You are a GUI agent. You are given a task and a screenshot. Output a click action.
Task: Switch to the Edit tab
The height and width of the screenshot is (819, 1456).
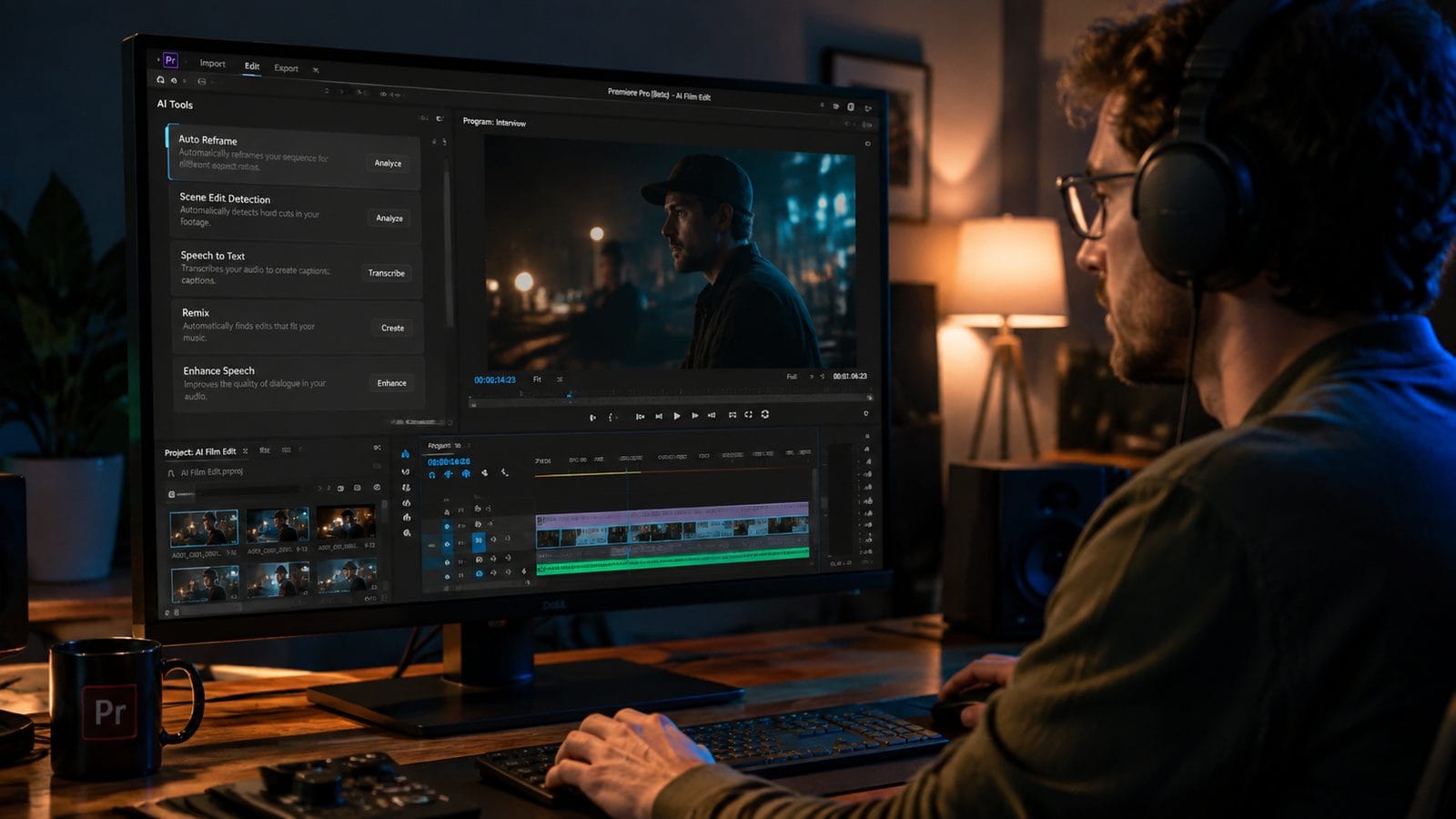(x=252, y=66)
